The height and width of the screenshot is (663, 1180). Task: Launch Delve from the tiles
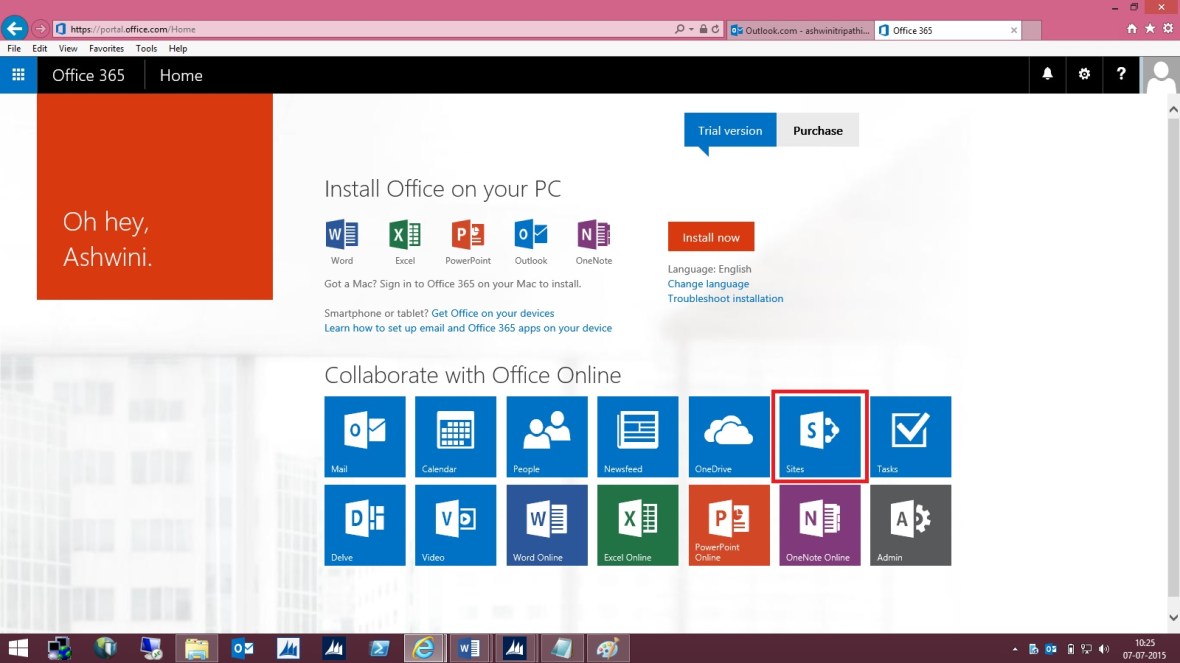(x=364, y=525)
